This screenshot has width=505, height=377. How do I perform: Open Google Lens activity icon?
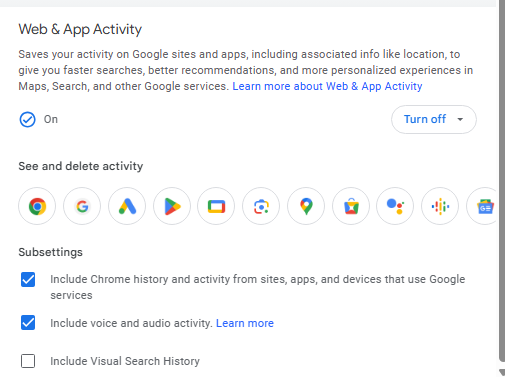coord(261,206)
